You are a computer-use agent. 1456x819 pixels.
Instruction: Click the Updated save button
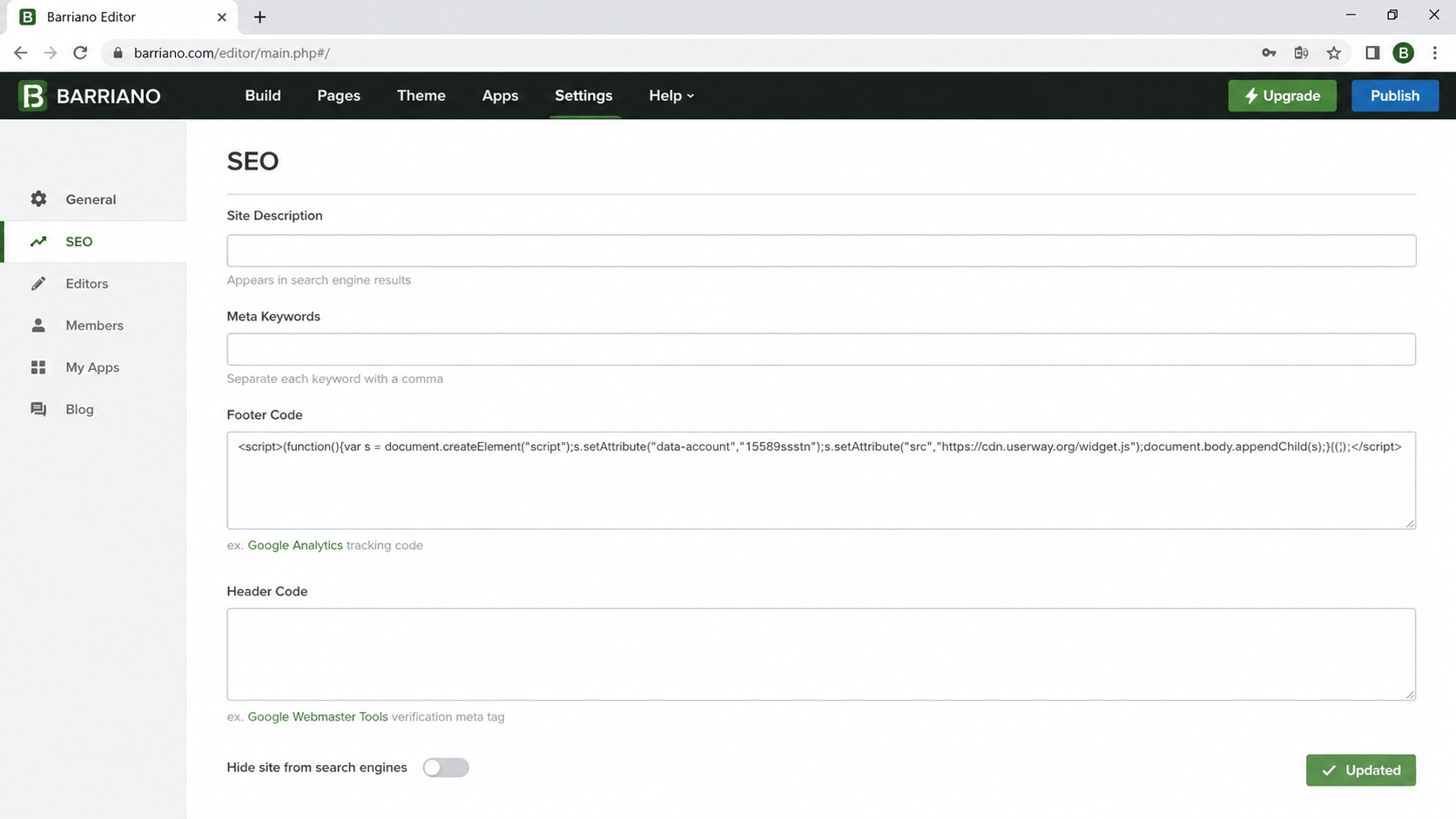[1361, 770]
